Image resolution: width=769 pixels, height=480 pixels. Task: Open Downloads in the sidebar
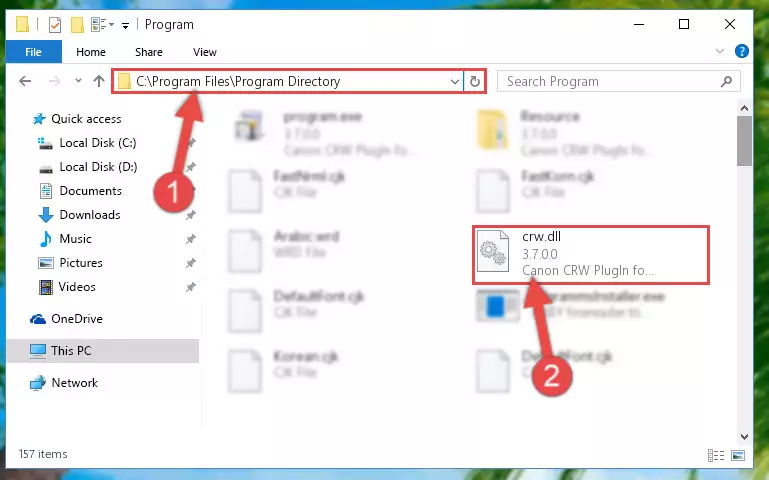90,215
